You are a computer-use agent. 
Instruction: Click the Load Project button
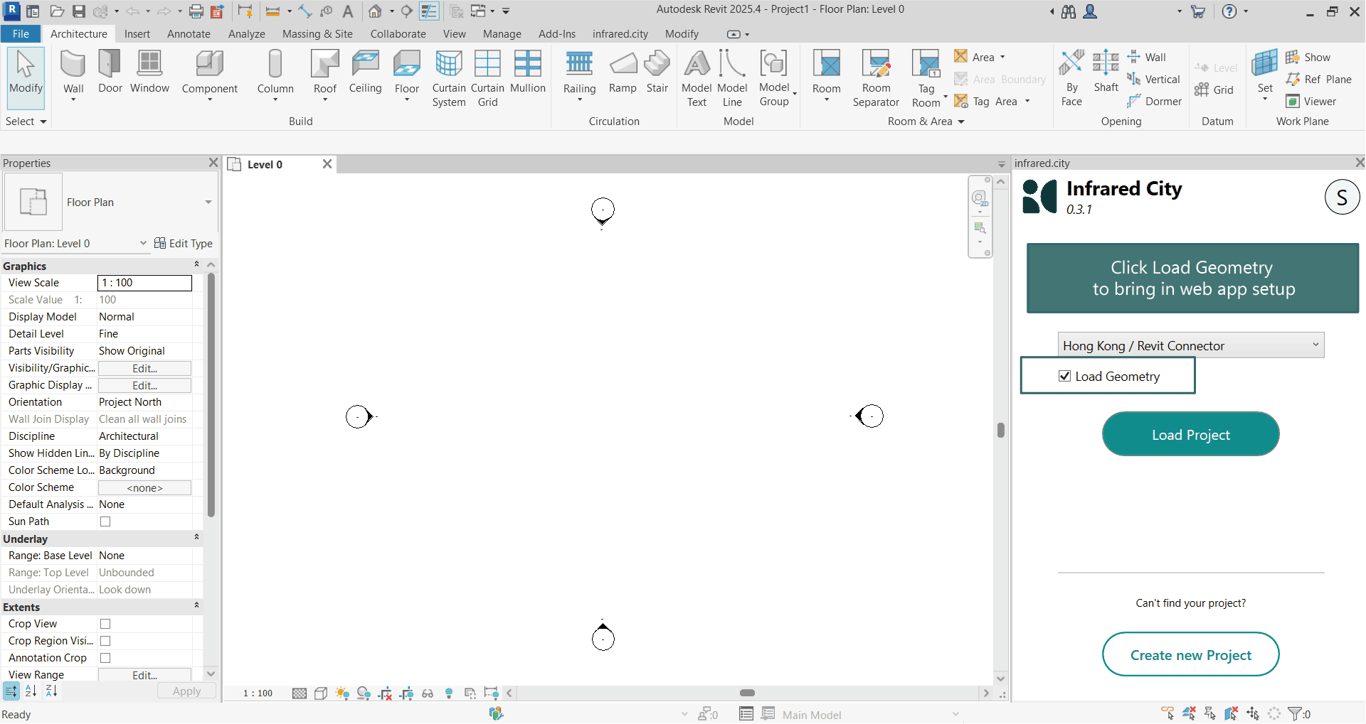tap(1191, 434)
